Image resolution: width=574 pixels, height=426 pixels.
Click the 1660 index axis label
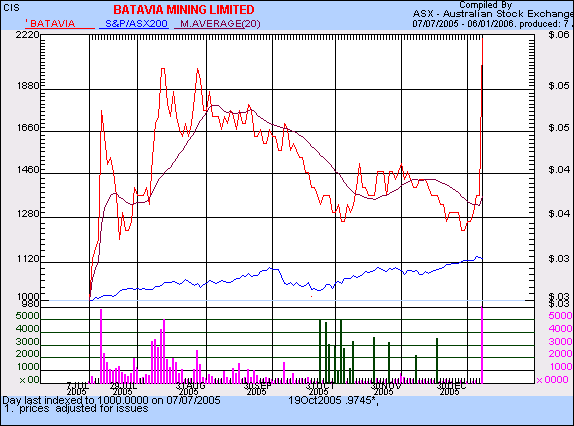[x=27, y=128]
